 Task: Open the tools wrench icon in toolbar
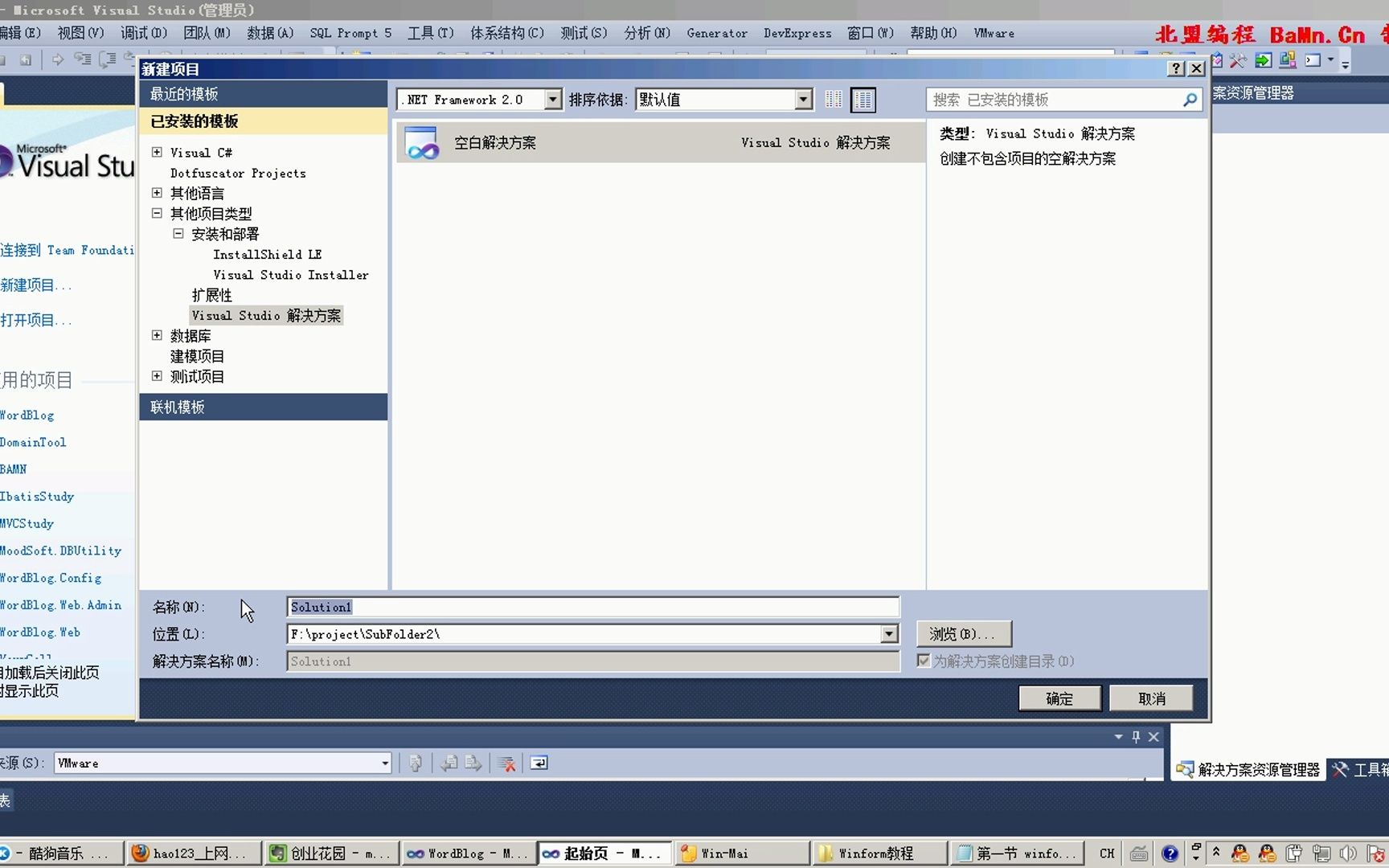pyautogui.click(x=1238, y=60)
